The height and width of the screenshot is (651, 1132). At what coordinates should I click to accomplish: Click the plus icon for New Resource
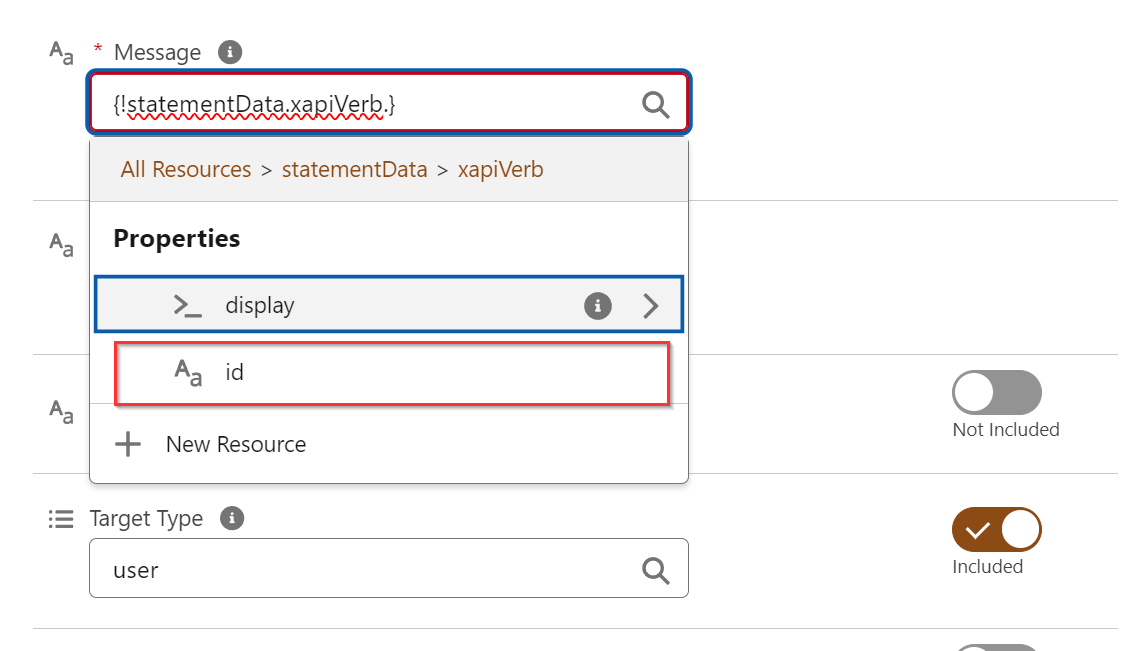tap(128, 444)
